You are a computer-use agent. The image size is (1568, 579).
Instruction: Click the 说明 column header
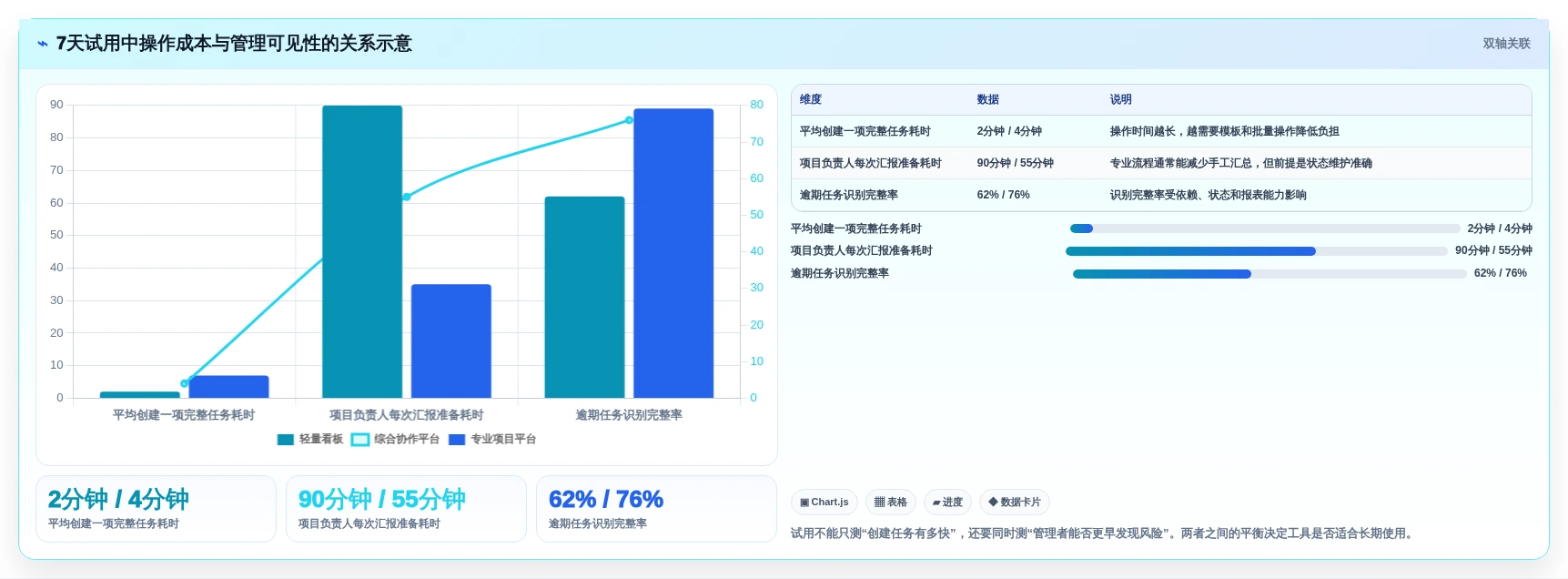pyautogui.click(x=1120, y=100)
